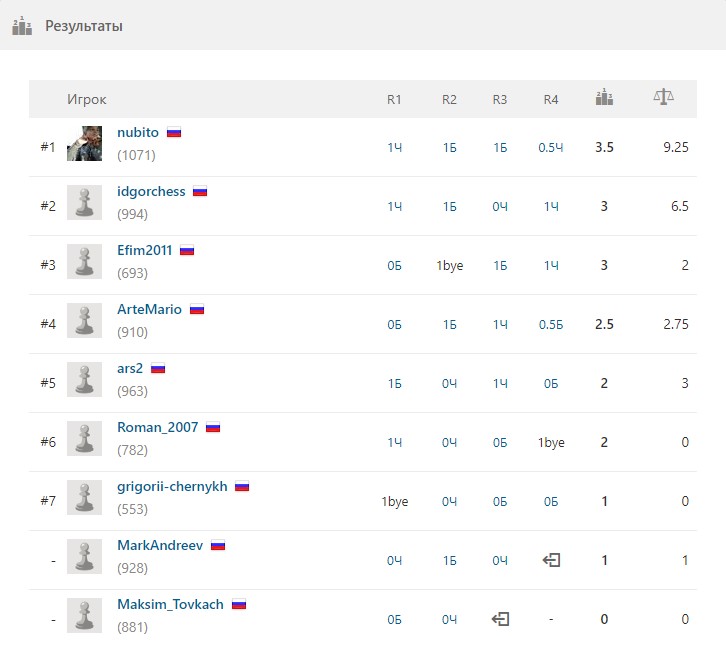Click the tie-break scales column header icon

point(663,97)
